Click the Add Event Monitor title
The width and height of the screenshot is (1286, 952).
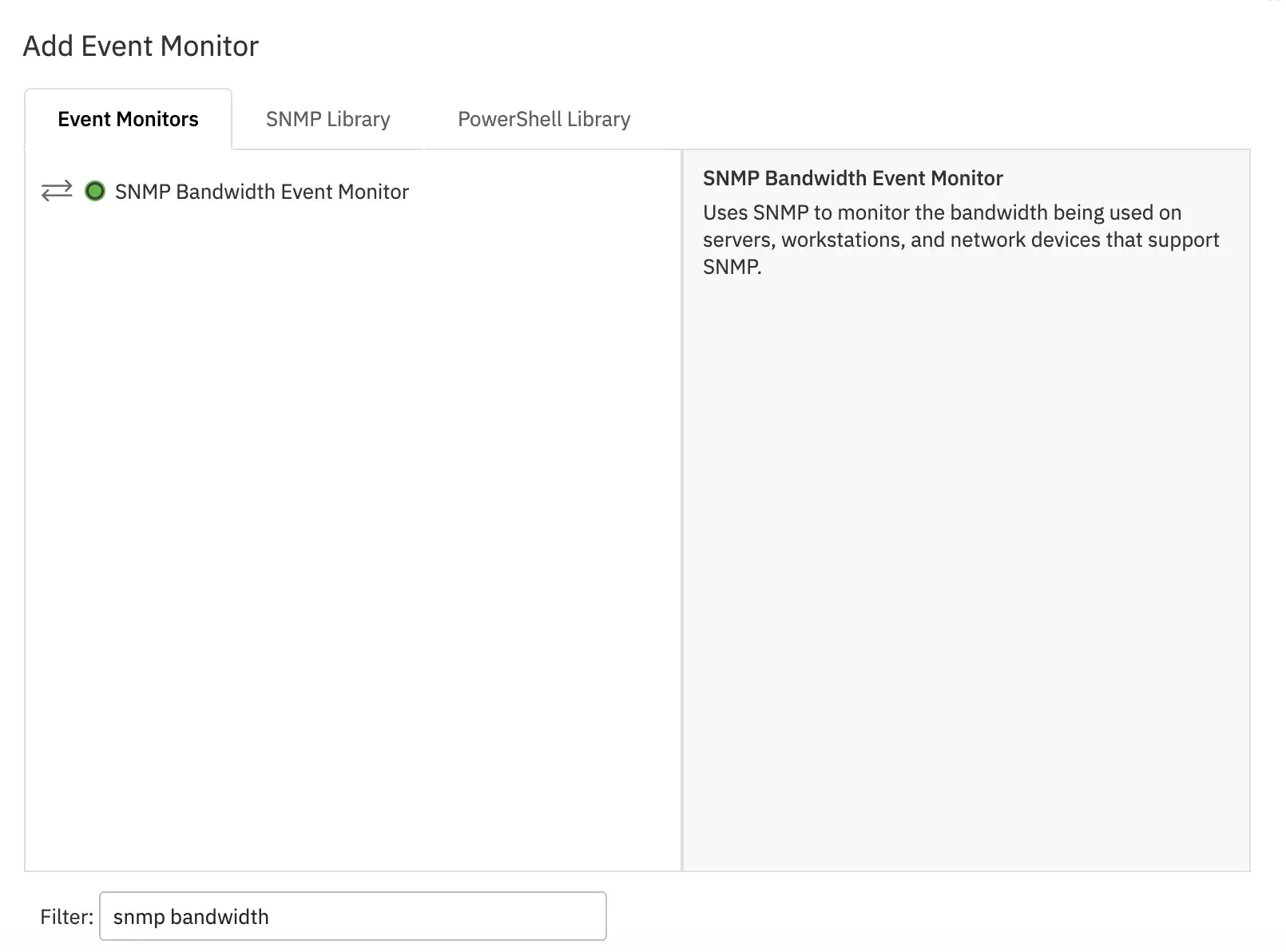click(141, 46)
